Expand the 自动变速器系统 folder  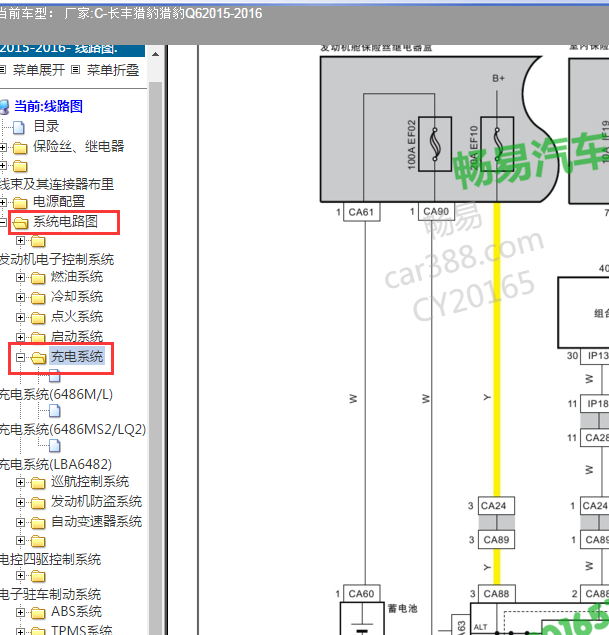click(x=20, y=522)
